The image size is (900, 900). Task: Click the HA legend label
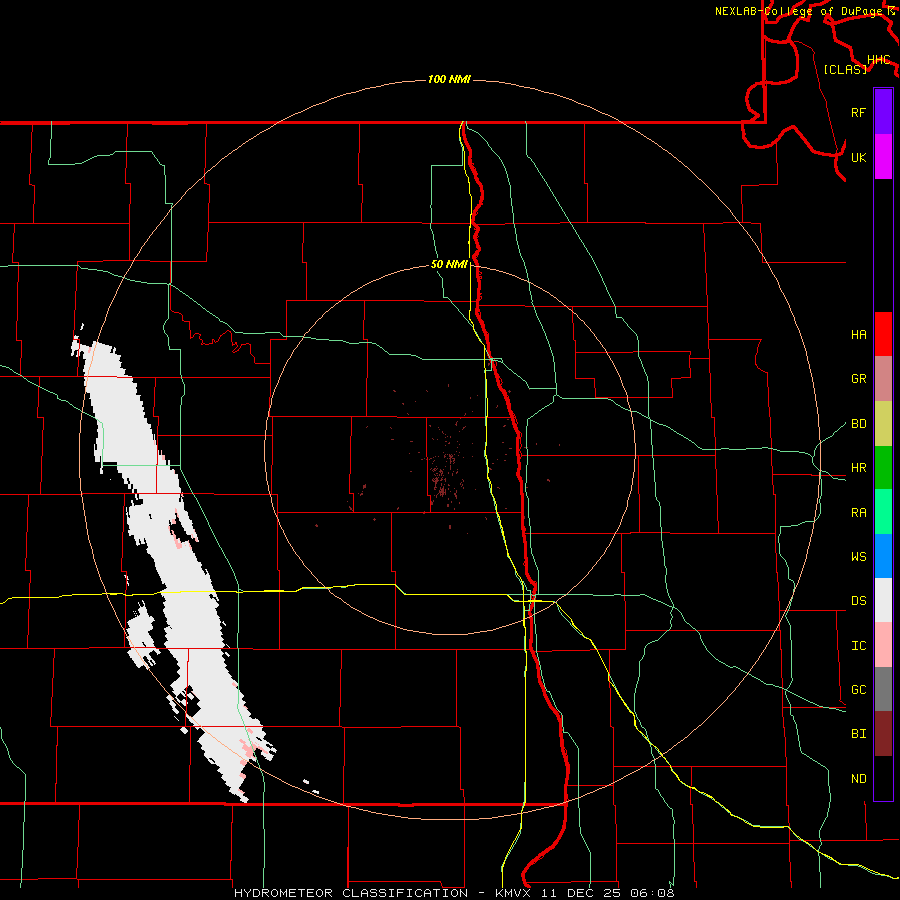click(858, 334)
